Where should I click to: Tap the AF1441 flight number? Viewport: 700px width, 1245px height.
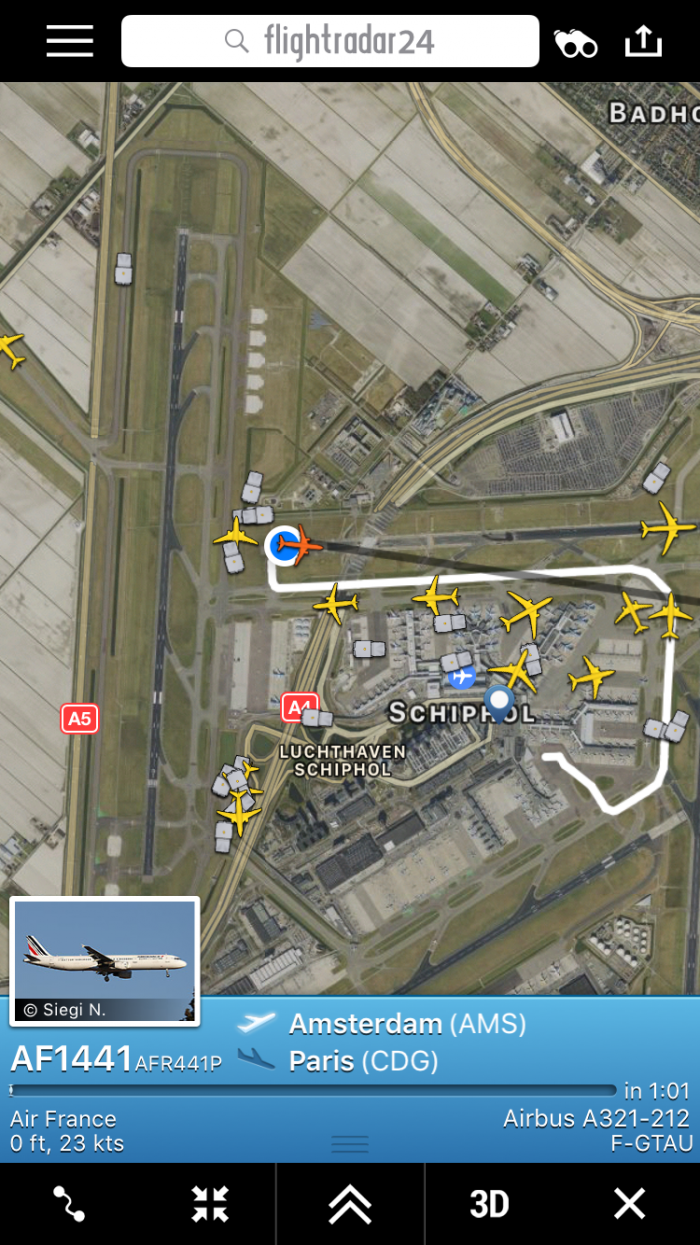coord(71,1057)
